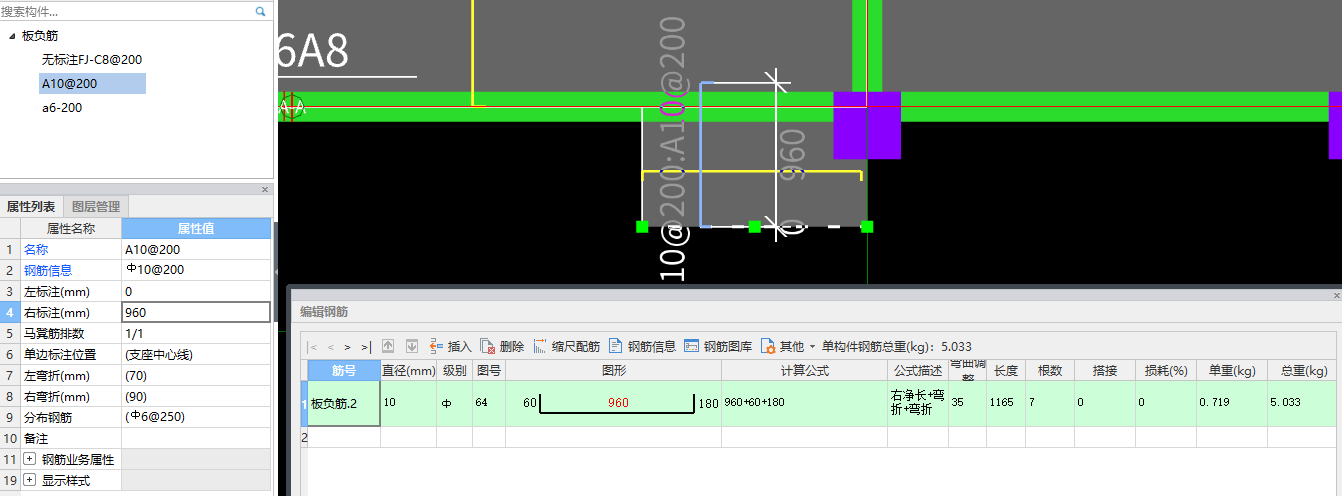
Task: Click the 直径(mm) column header
Action: pos(408,370)
